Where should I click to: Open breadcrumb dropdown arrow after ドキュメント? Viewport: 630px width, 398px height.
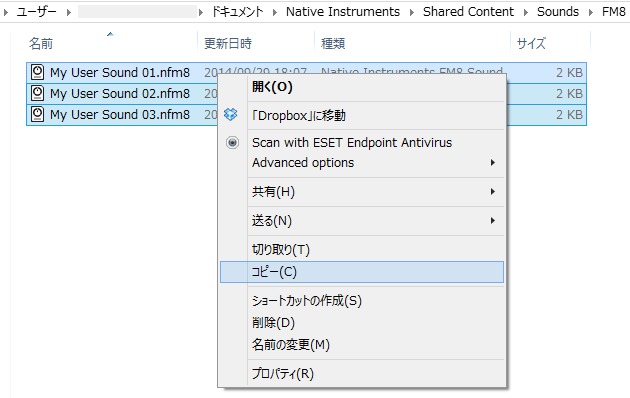[275, 12]
